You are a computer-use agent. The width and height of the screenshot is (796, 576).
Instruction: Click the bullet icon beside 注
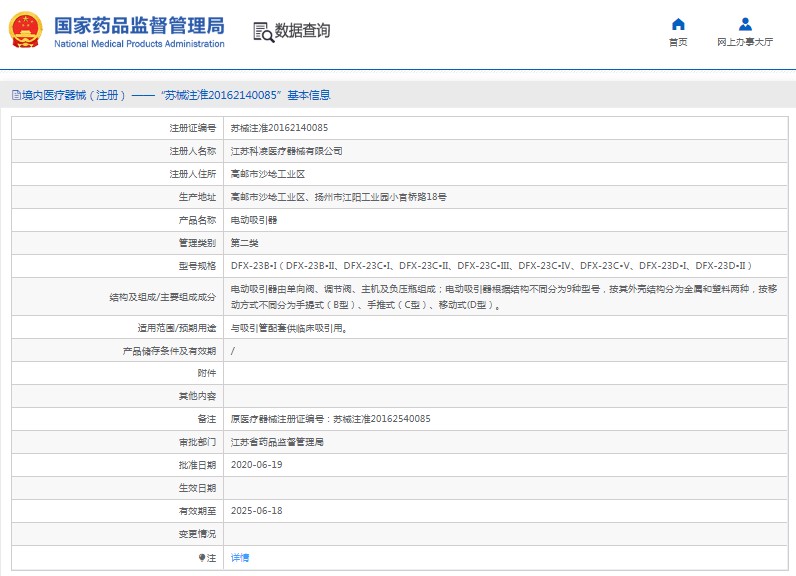[202, 557]
